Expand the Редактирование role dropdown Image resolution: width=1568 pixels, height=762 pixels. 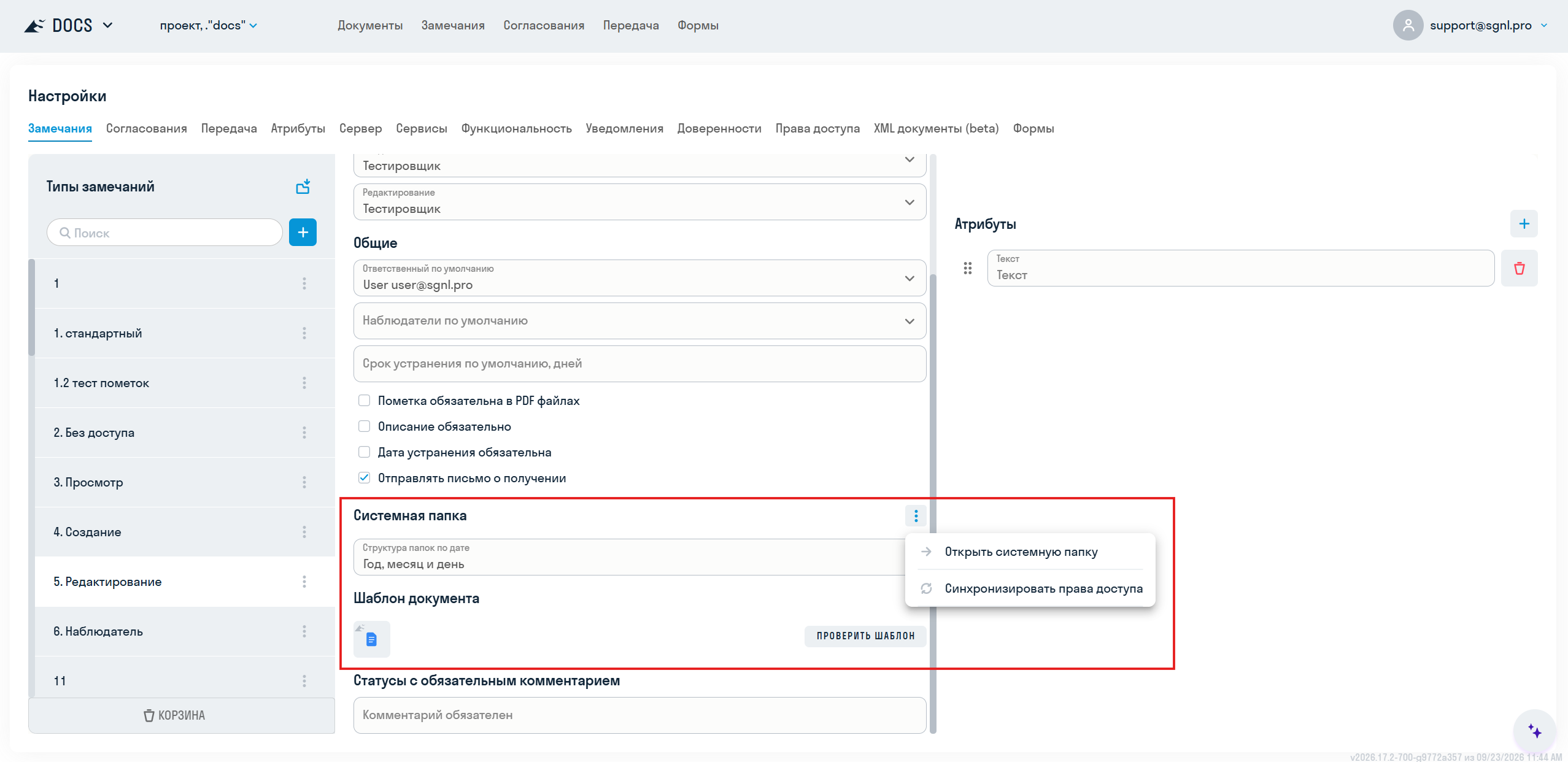(639, 202)
